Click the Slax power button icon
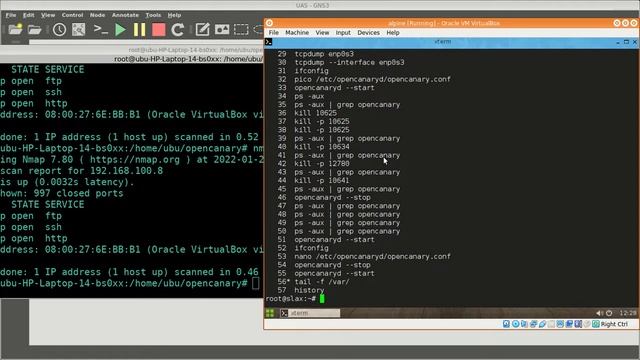640x360 pixels. [609, 313]
